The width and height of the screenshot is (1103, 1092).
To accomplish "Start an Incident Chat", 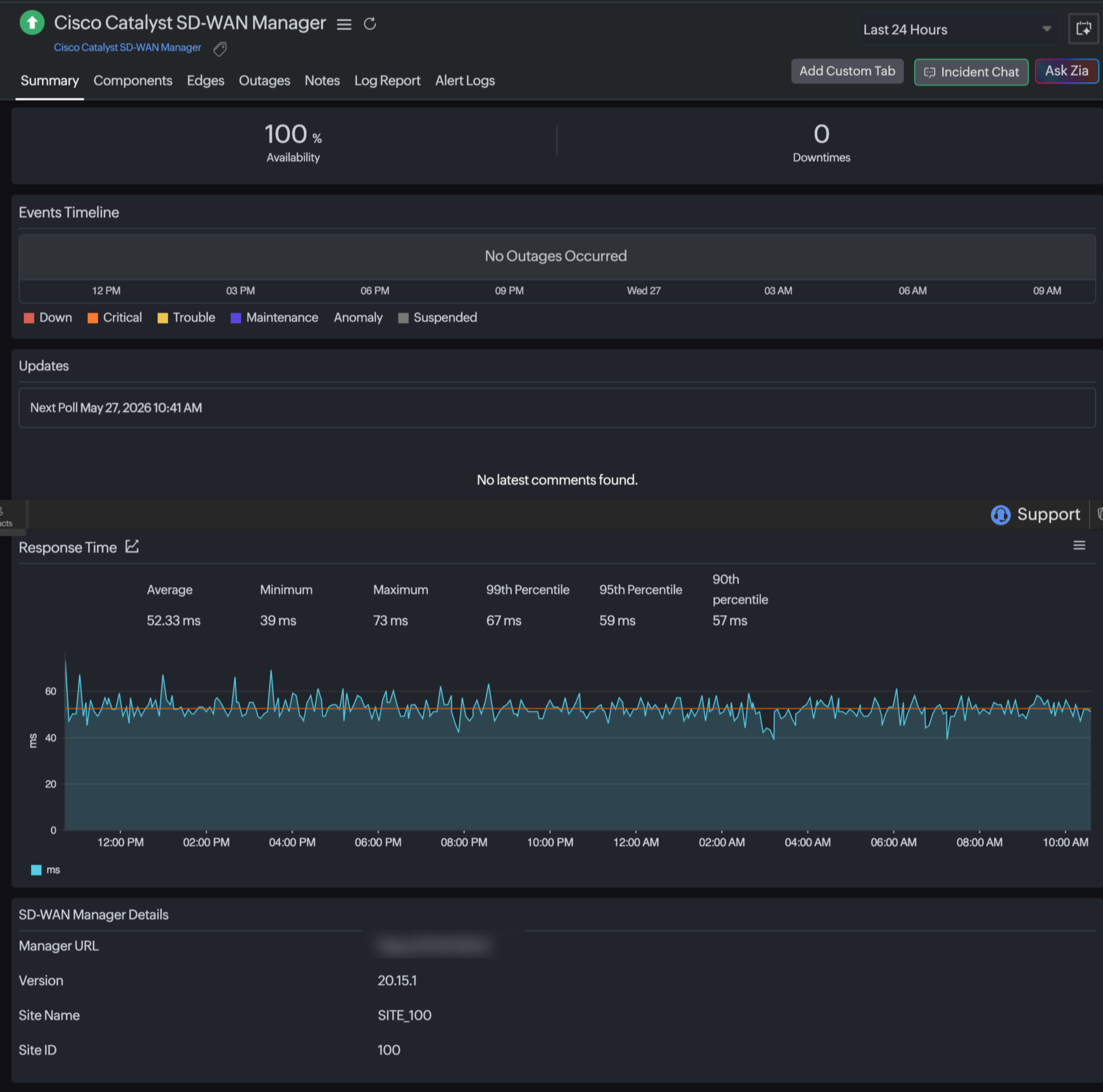I will (x=971, y=72).
